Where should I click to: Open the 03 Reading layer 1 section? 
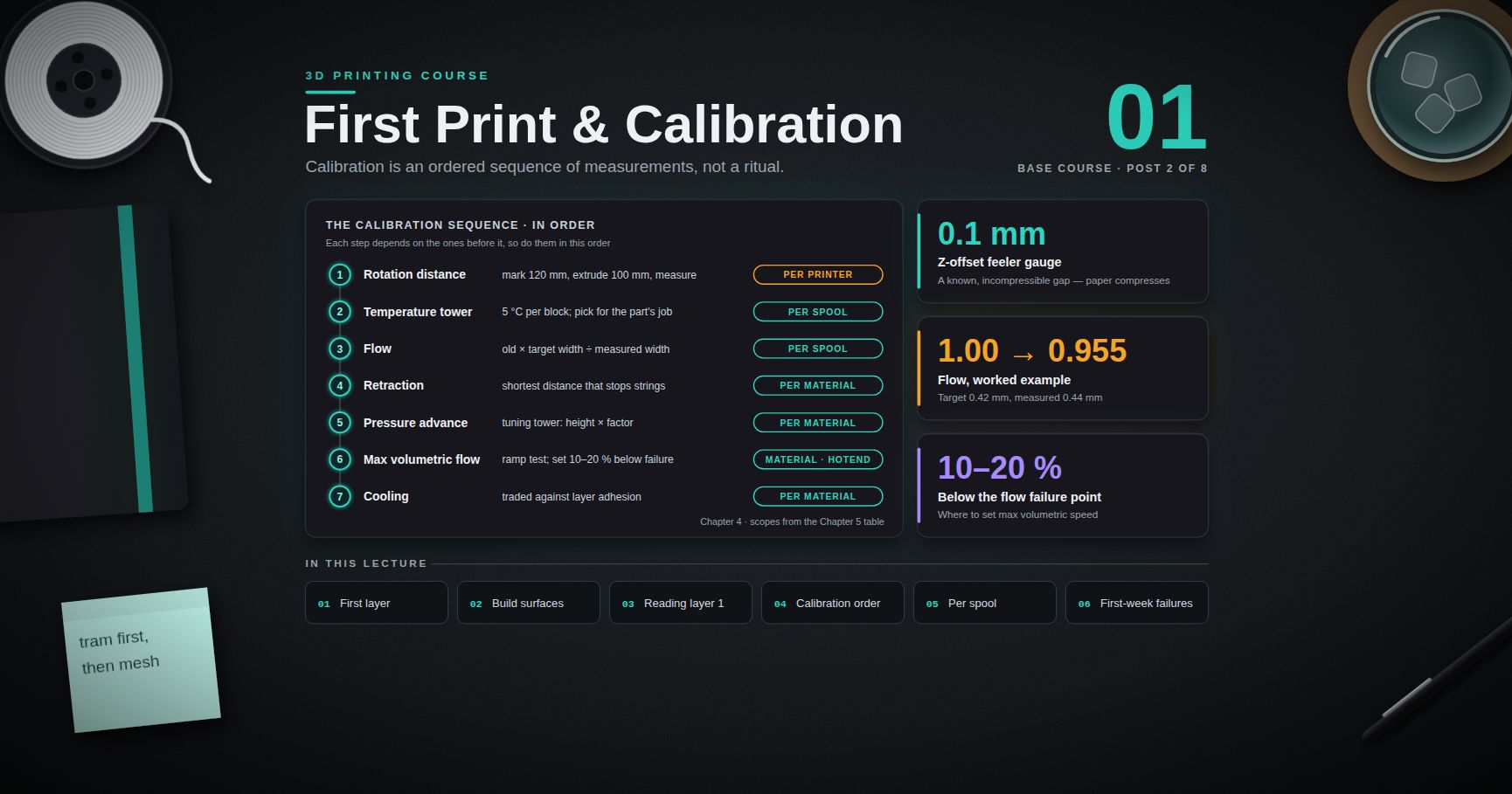tap(681, 603)
